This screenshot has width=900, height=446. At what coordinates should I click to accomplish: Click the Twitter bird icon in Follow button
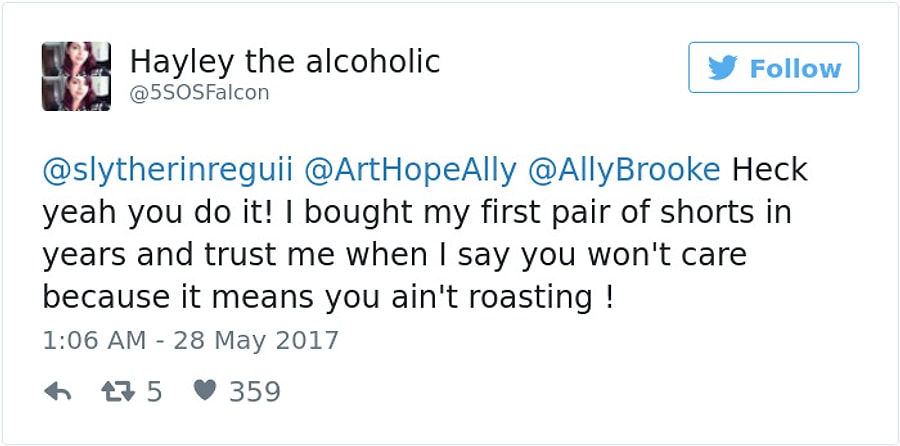[x=721, y=68]
